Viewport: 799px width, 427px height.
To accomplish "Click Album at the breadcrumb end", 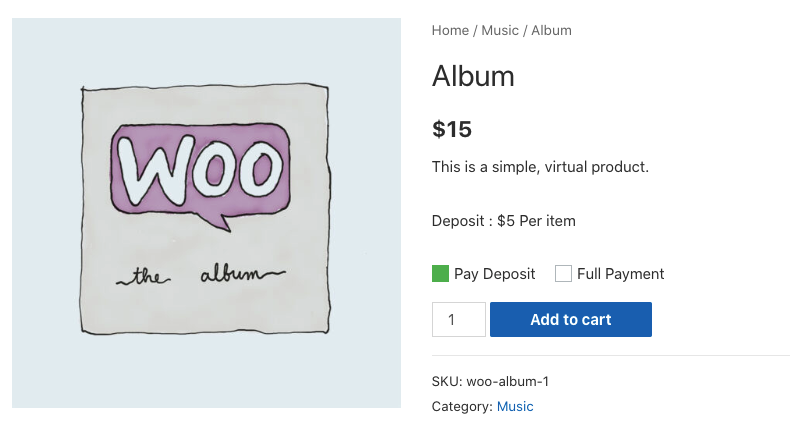I will 551,30.
